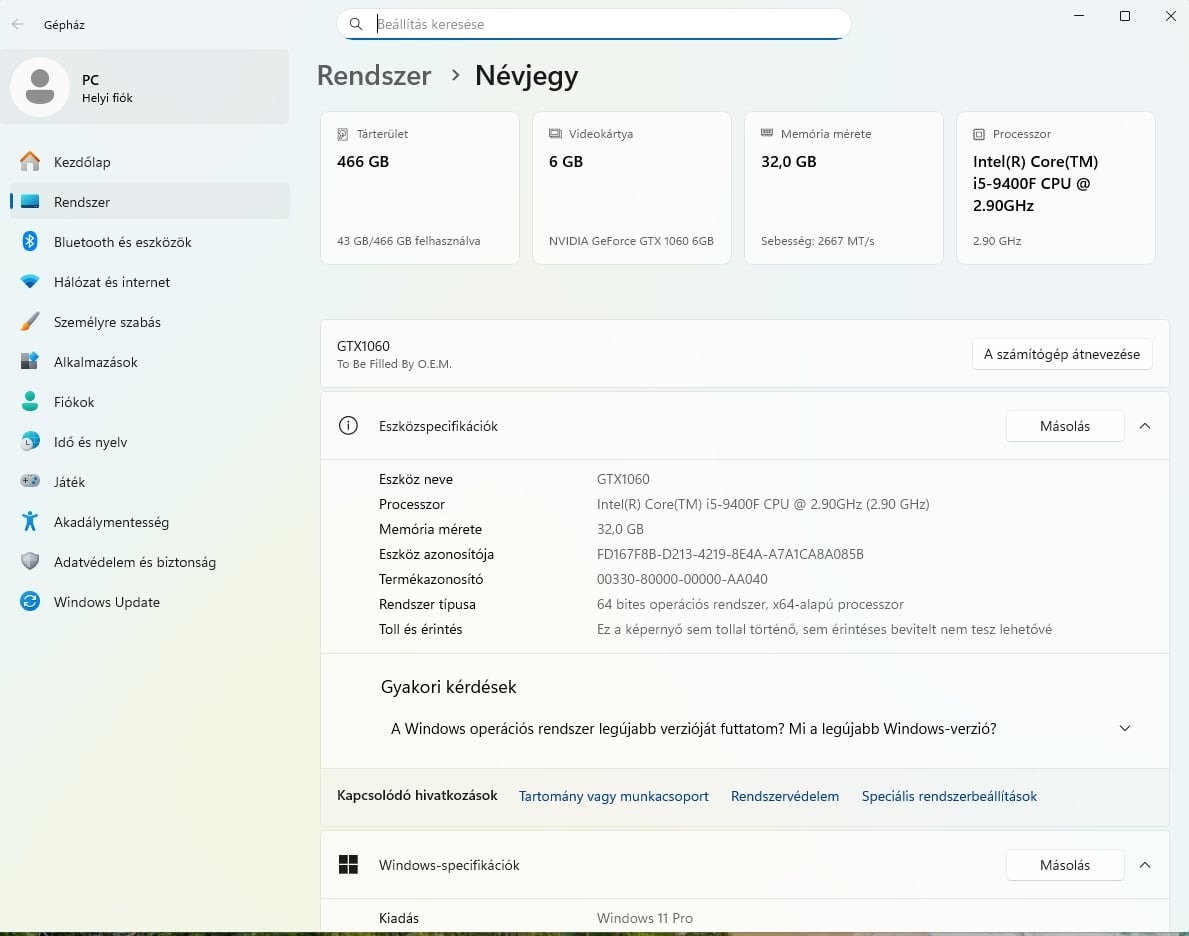Select the Személyre szabás brush icon
1189x936 pixels.
(x=30, y=322)
